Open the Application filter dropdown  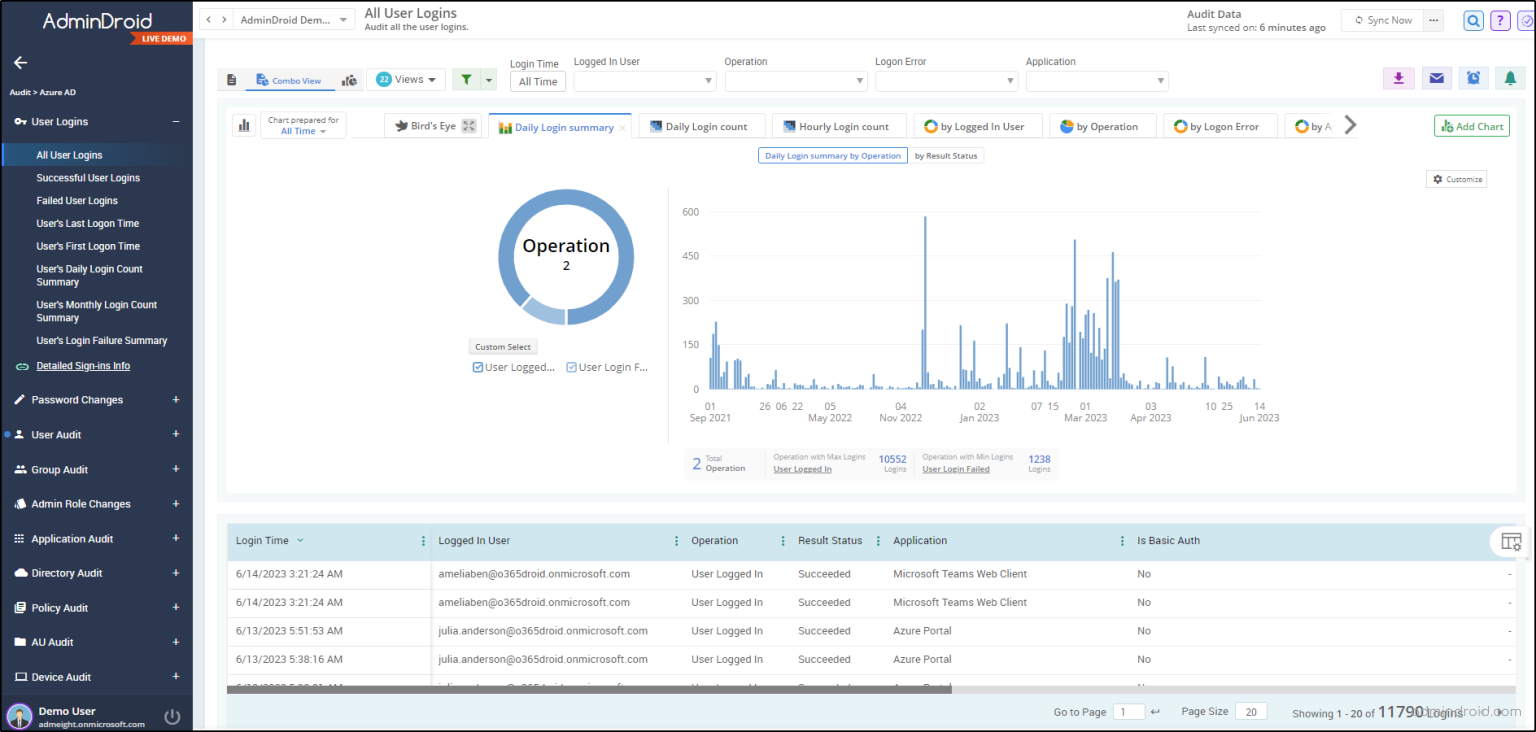point(1097,81)
